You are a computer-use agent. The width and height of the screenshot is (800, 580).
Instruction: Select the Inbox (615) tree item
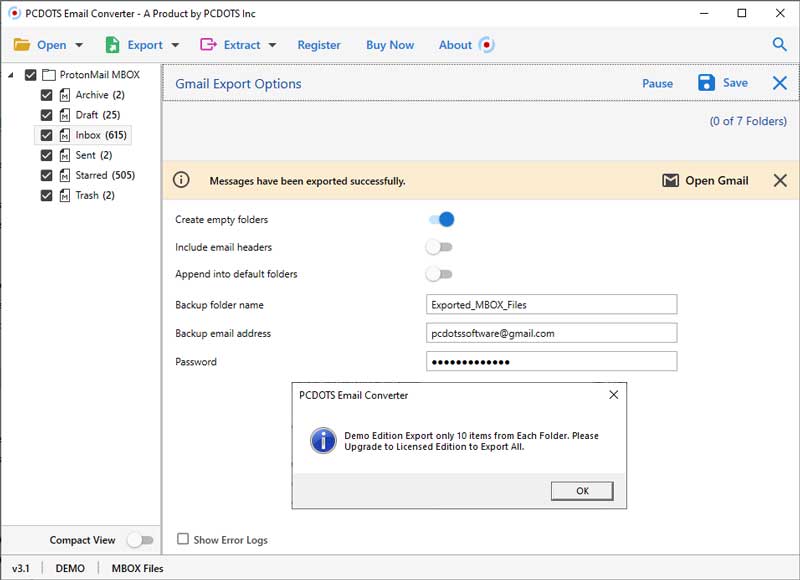101,135
